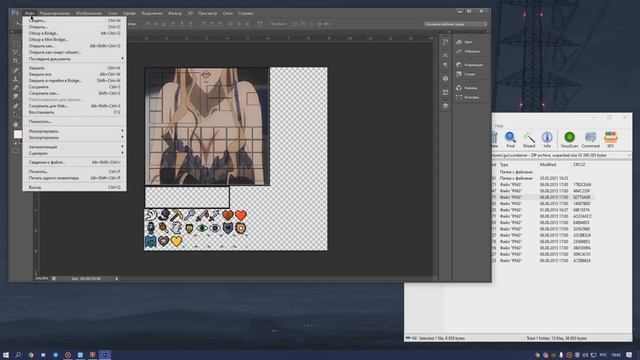This screenshot has width=640, height=360.
Task: Choose Выход at bottom of File menu
Action: coord(74,187)
